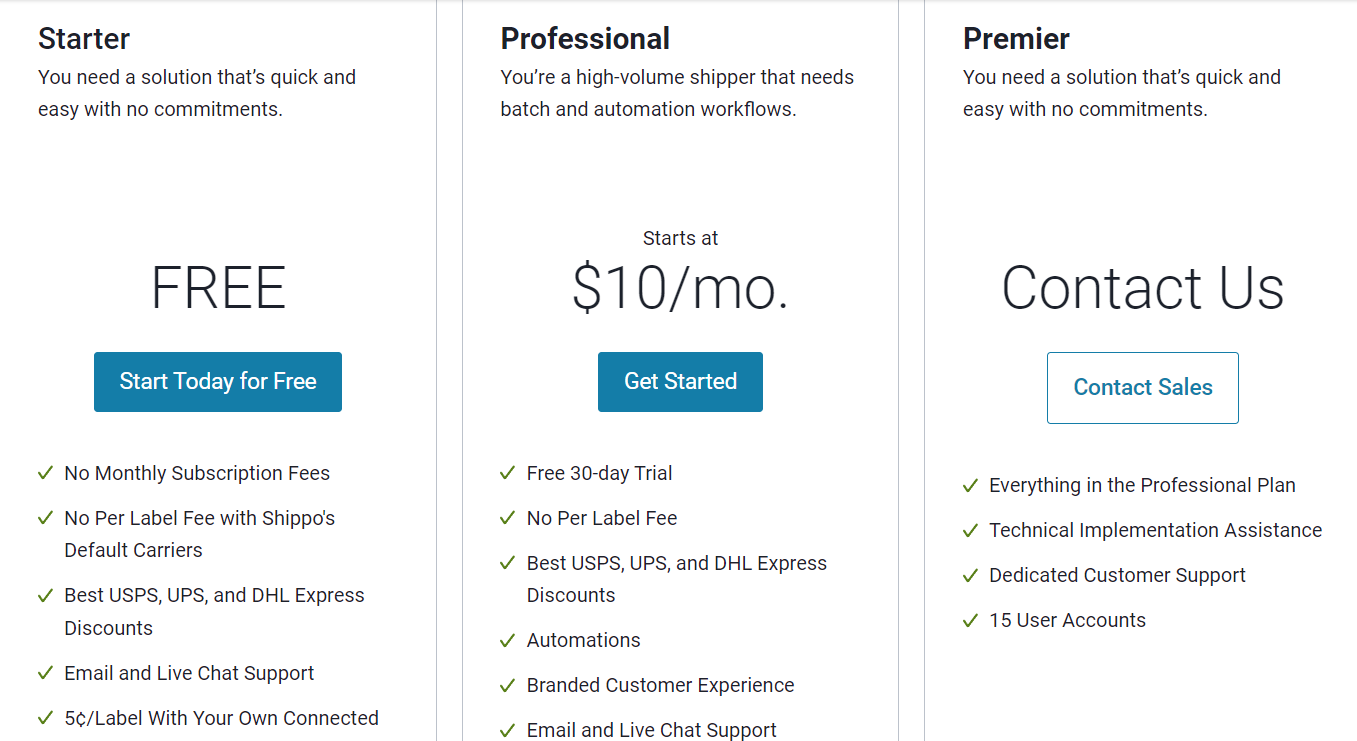The image size is (1357, 741).
Task: Select the 'Starter' plan heading
Action: pyautogui.click(x=83, y=38)
